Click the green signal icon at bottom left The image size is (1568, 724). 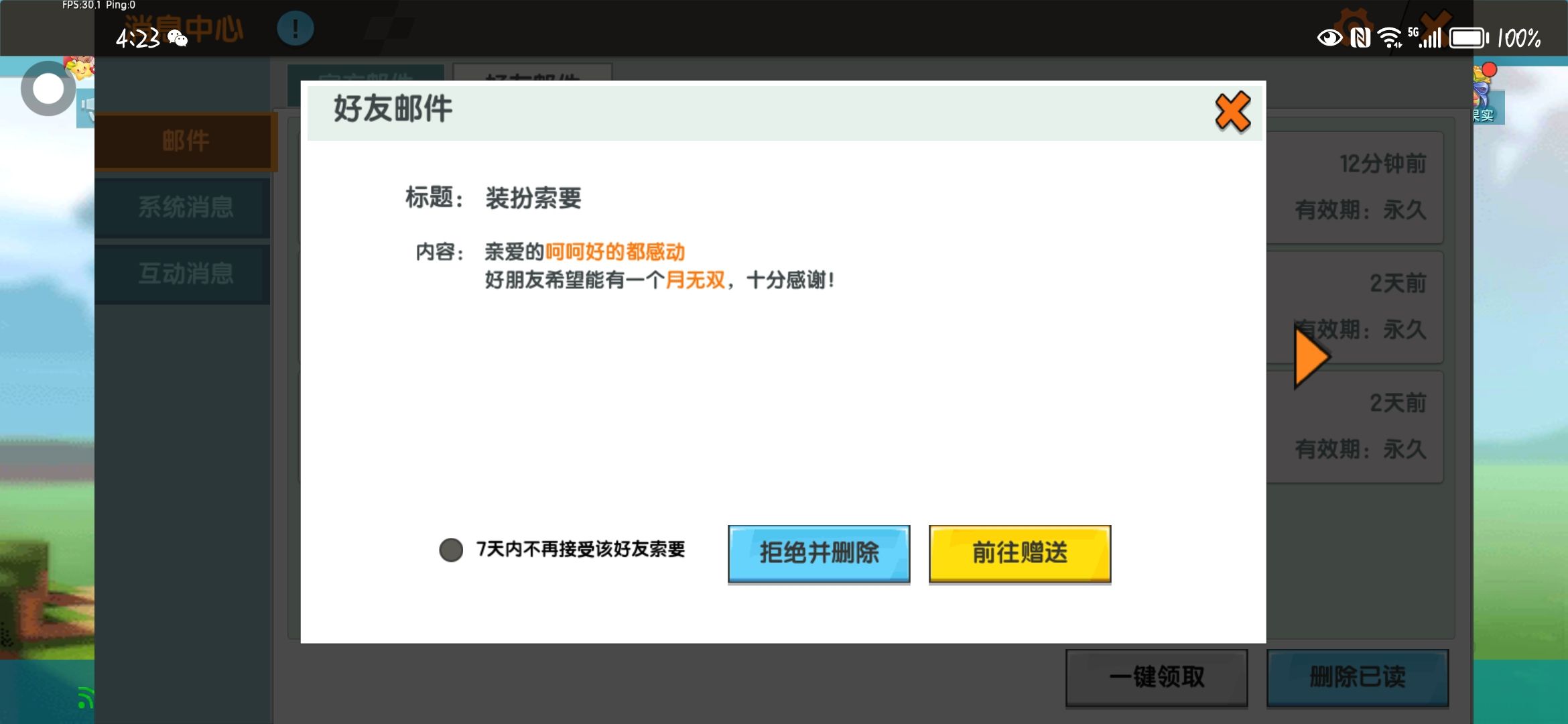[84, 698]
